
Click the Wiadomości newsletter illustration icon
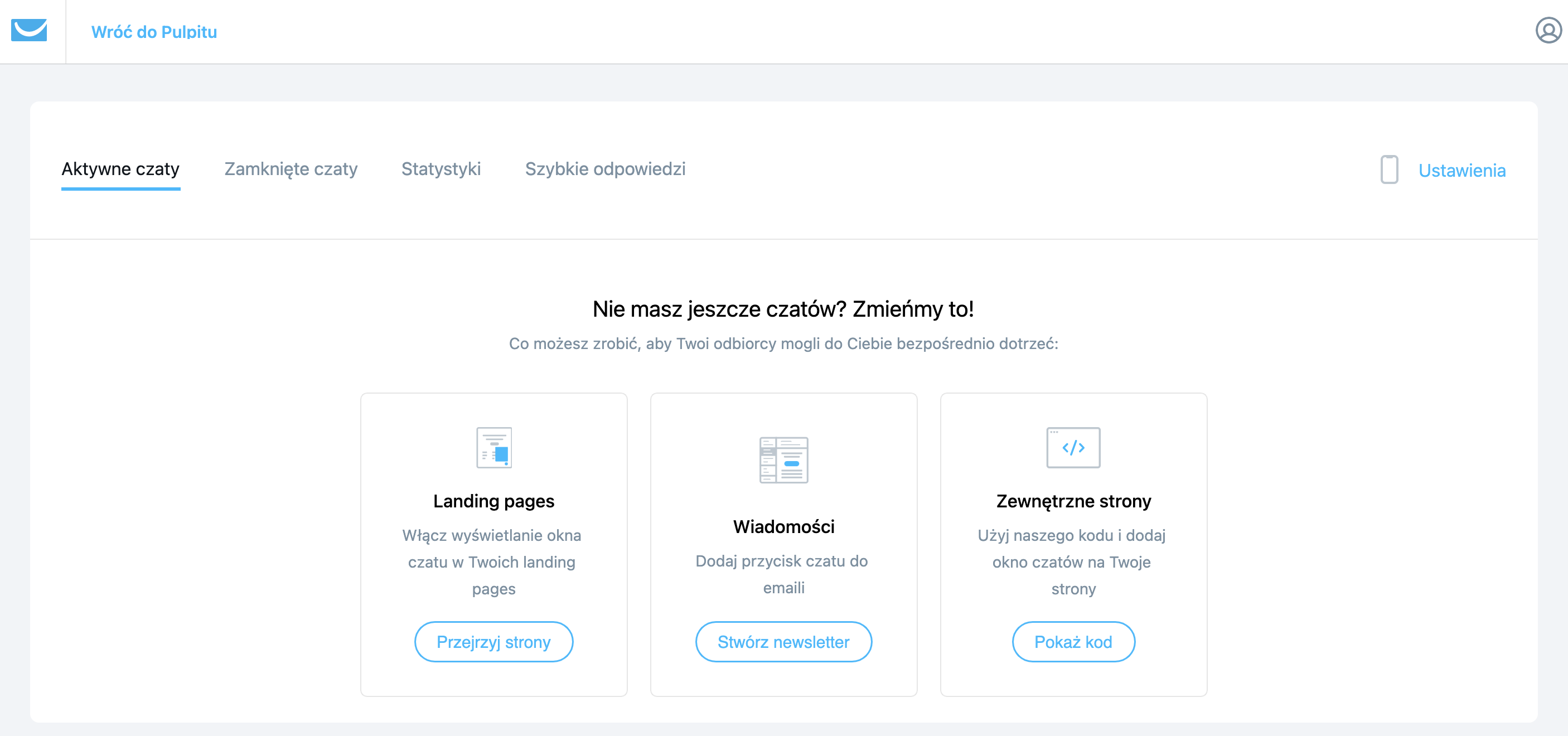(x=783, y=460)
